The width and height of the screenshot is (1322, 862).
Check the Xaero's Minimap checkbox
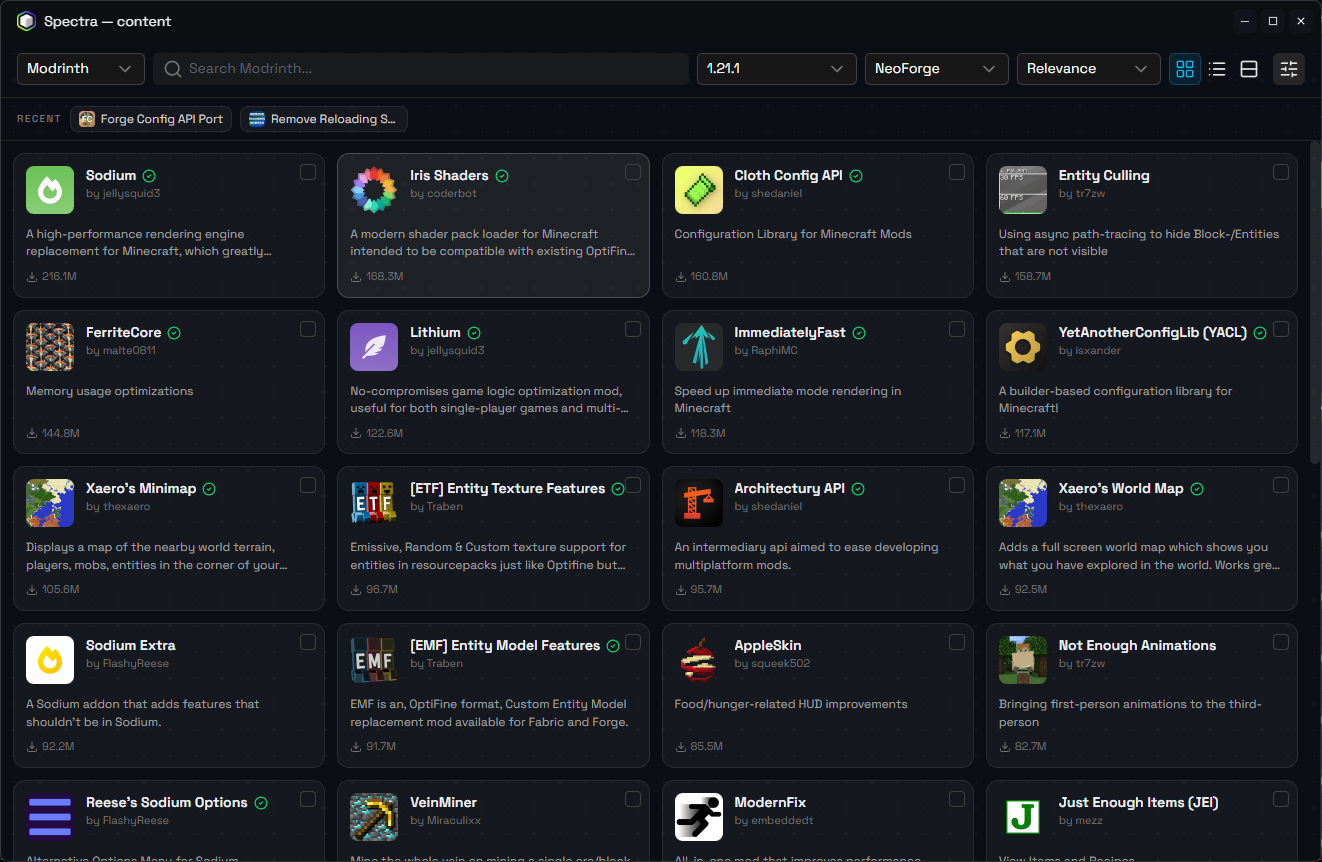tap(308, 485)
